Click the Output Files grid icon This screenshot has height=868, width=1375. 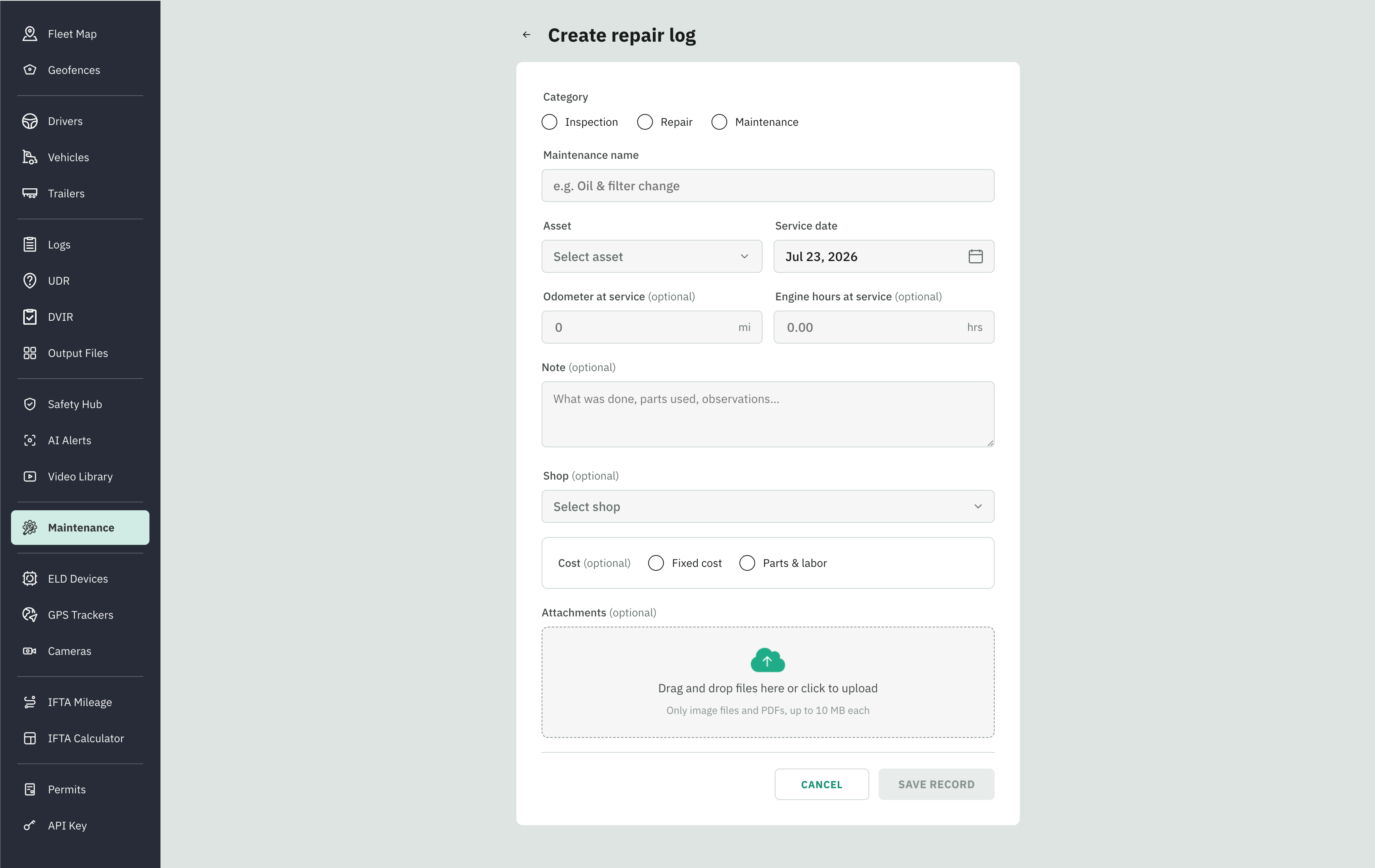29,353
